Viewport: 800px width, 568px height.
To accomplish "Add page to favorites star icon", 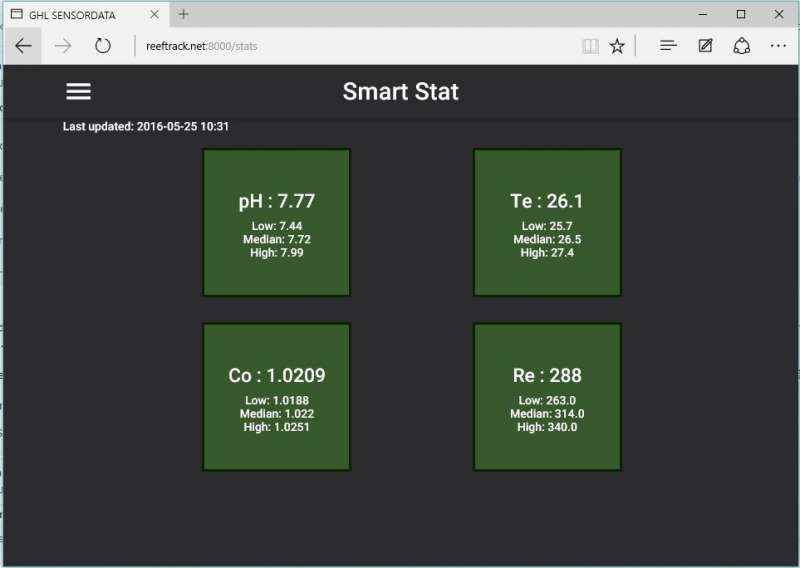I will click(x=617, y=46).
